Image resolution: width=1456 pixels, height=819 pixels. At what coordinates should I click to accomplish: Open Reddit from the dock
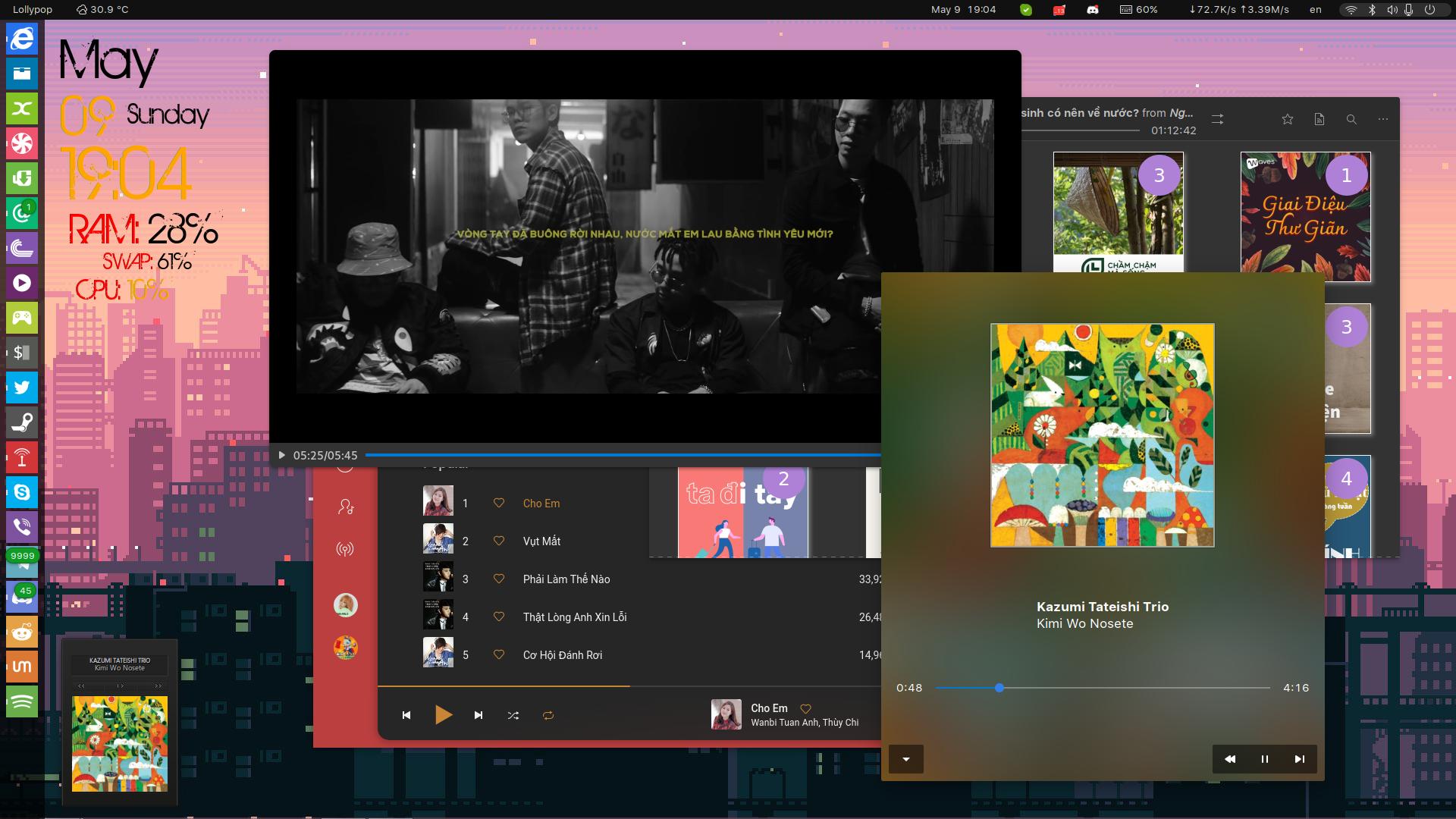point(22,632)
